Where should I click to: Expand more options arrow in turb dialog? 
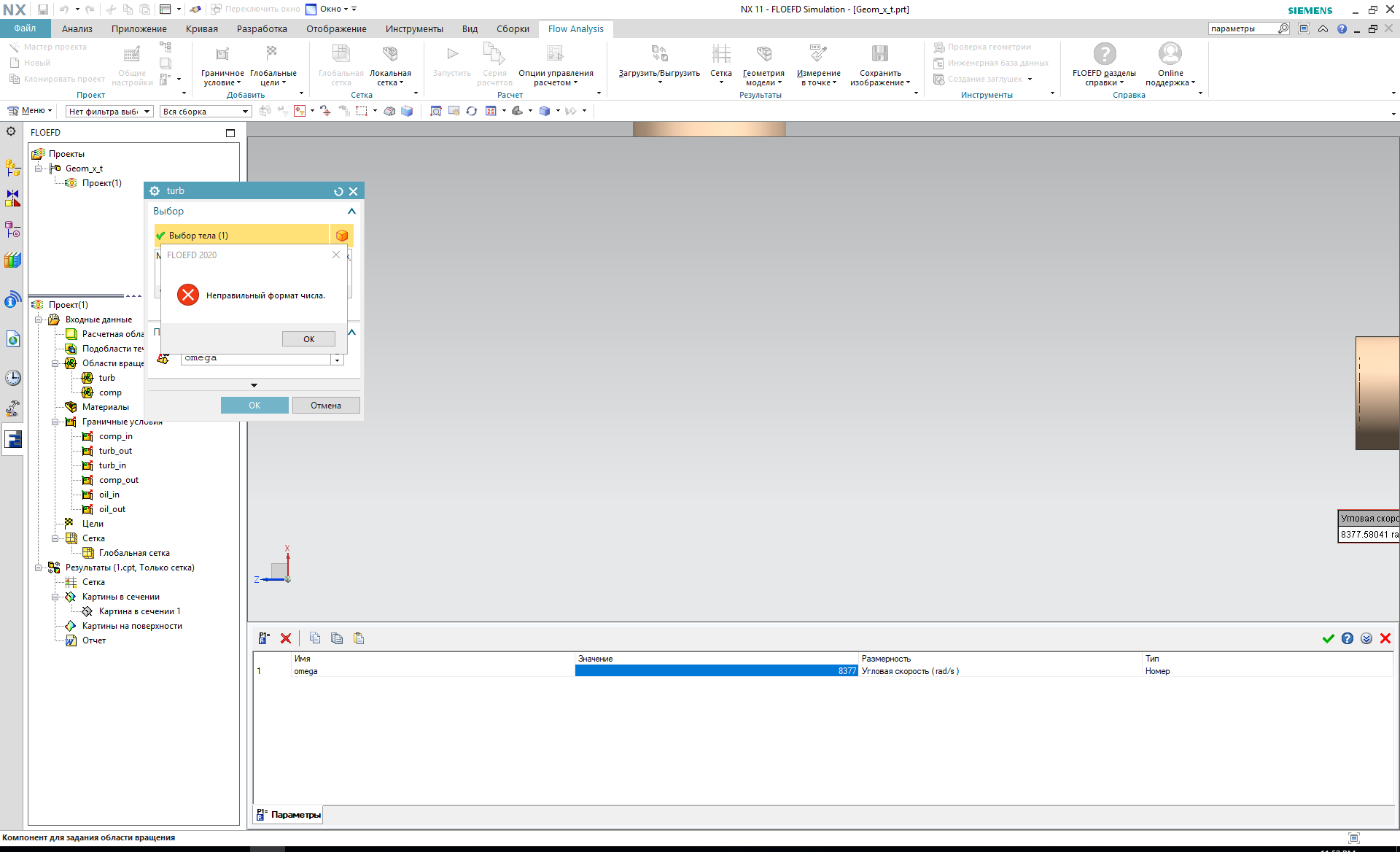[x=254, y=385]
